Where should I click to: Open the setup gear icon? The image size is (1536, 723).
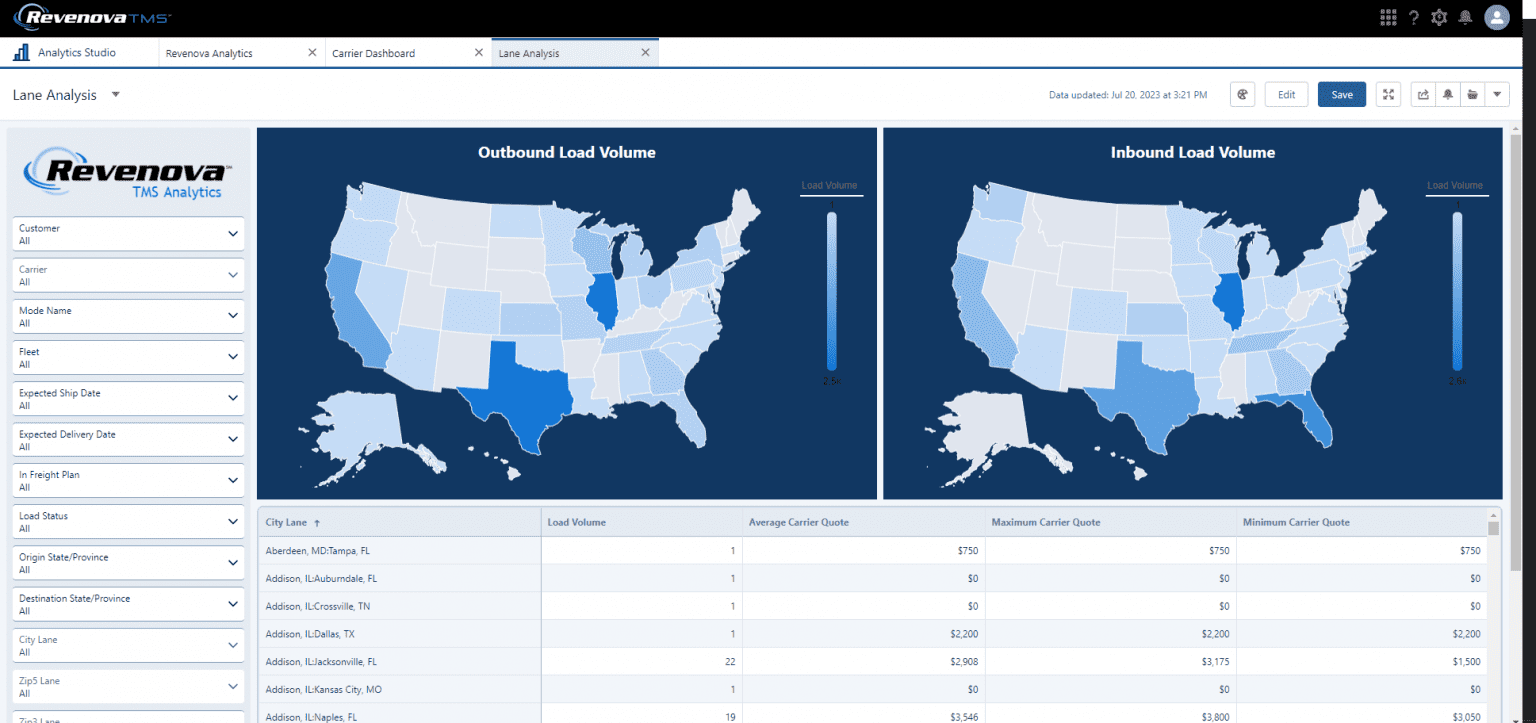1440,16
